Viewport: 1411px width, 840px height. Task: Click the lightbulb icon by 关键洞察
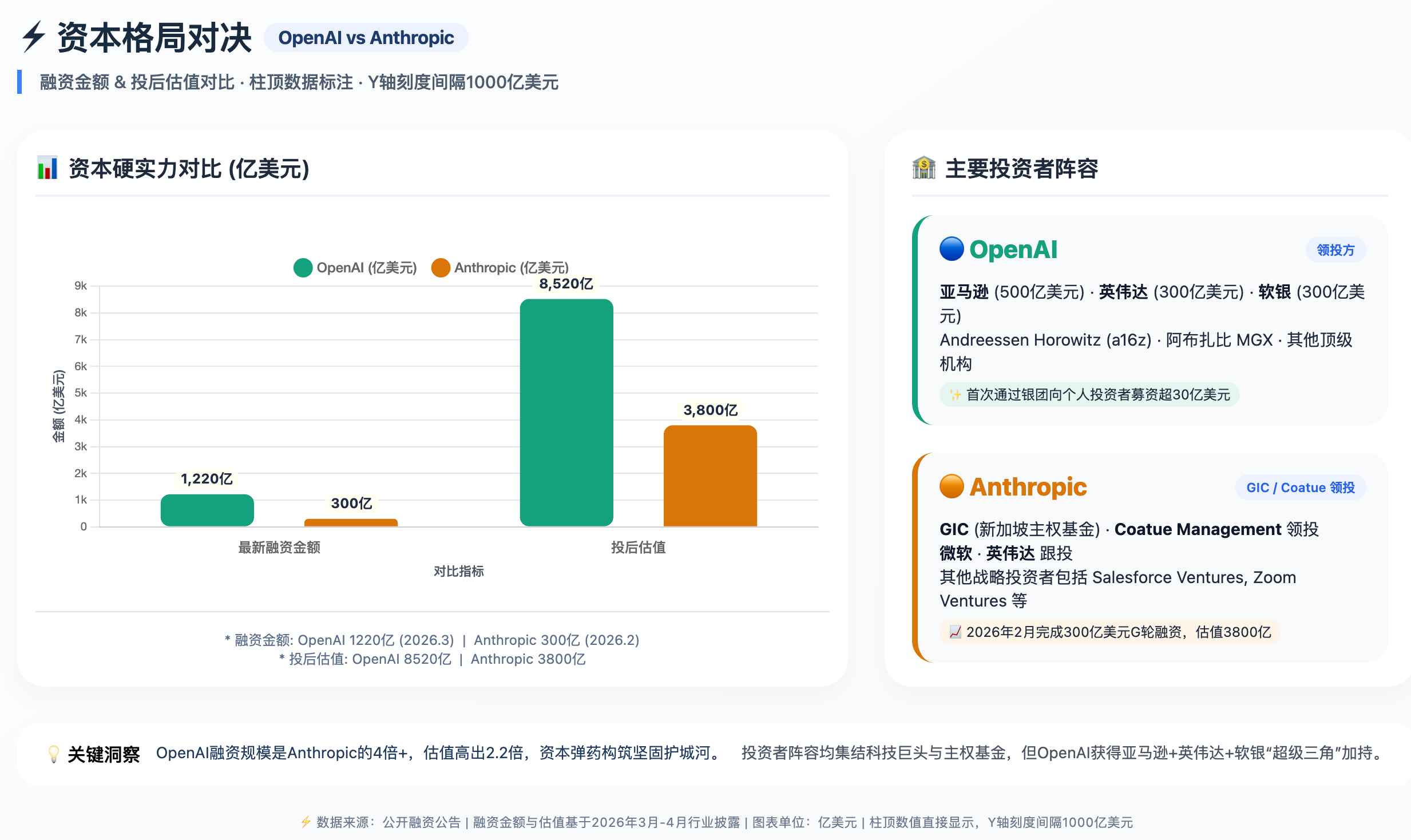click(x=53, y=754)
